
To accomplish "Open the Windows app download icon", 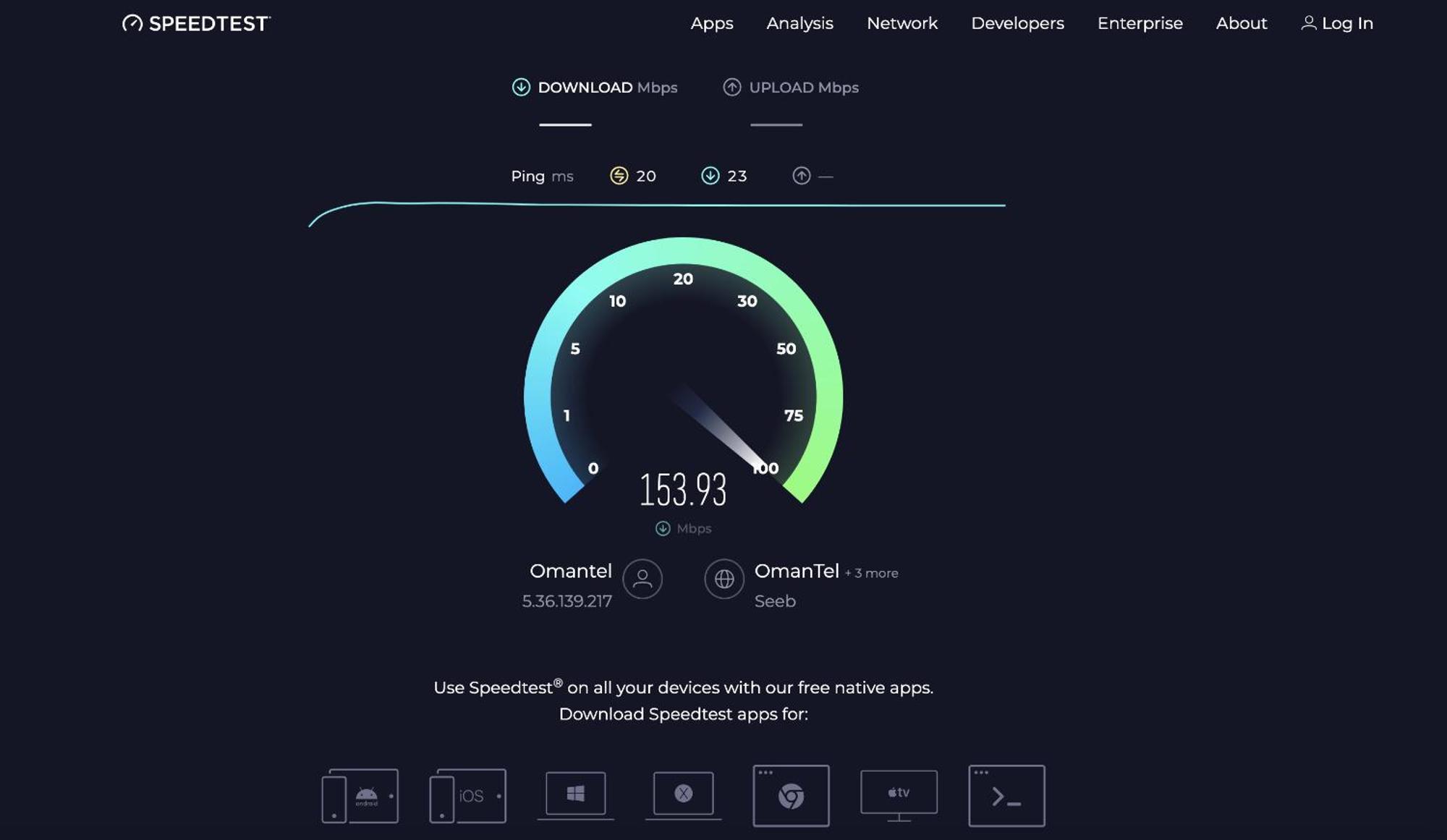I will (x=575, y=795).
